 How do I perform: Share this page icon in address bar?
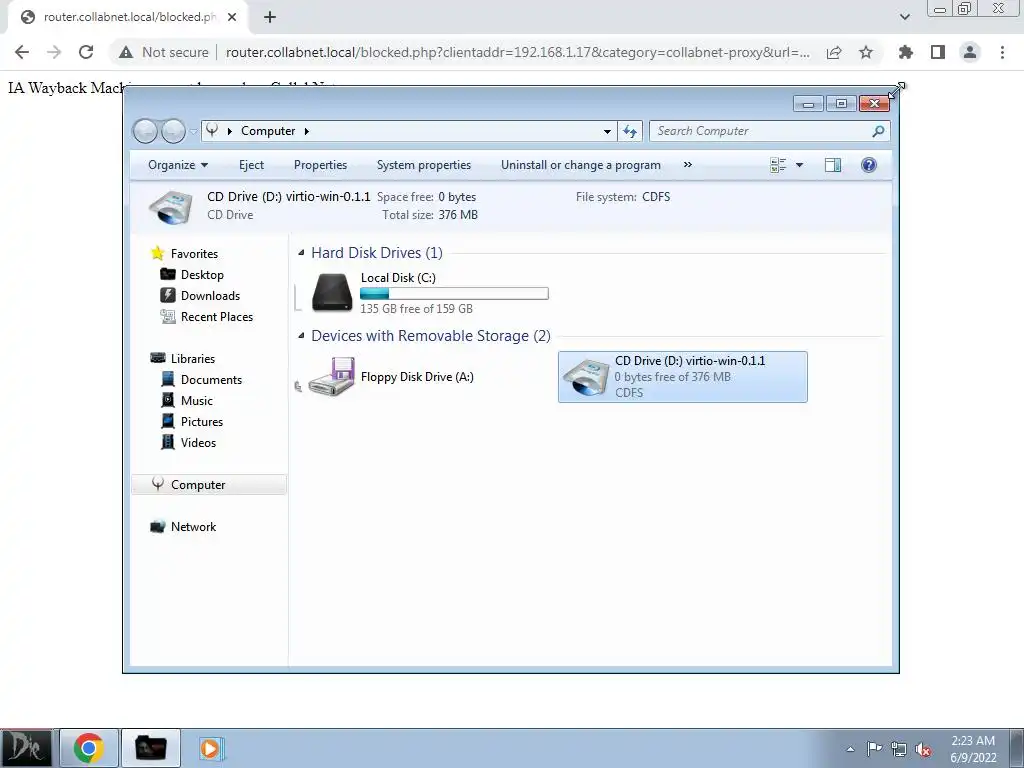click(x=834, y=52)
